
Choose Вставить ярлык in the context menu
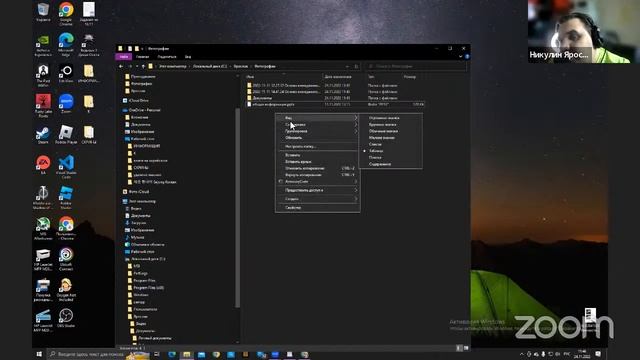318,162
